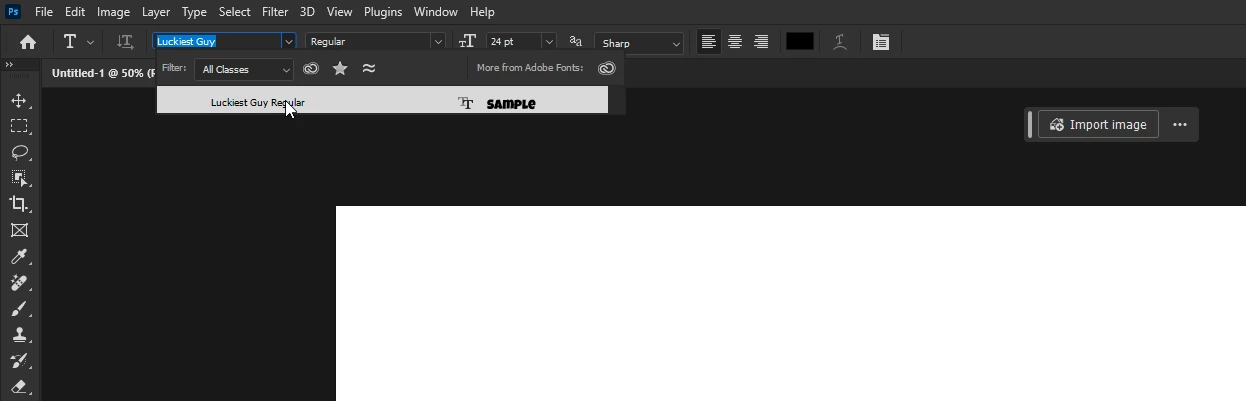
Task: Select the Clone Stamp tool
Action: point(19,335)
